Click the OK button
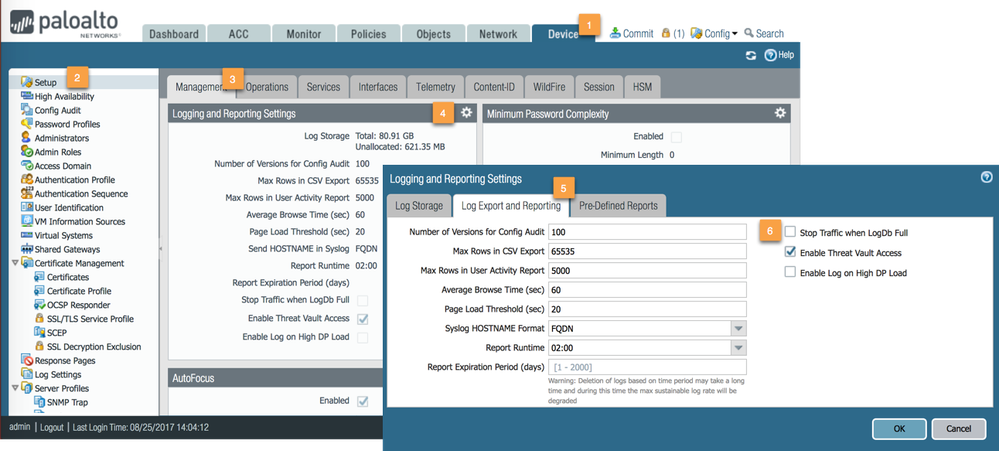The width and height of the screenshot is (999, 451). 897,429
